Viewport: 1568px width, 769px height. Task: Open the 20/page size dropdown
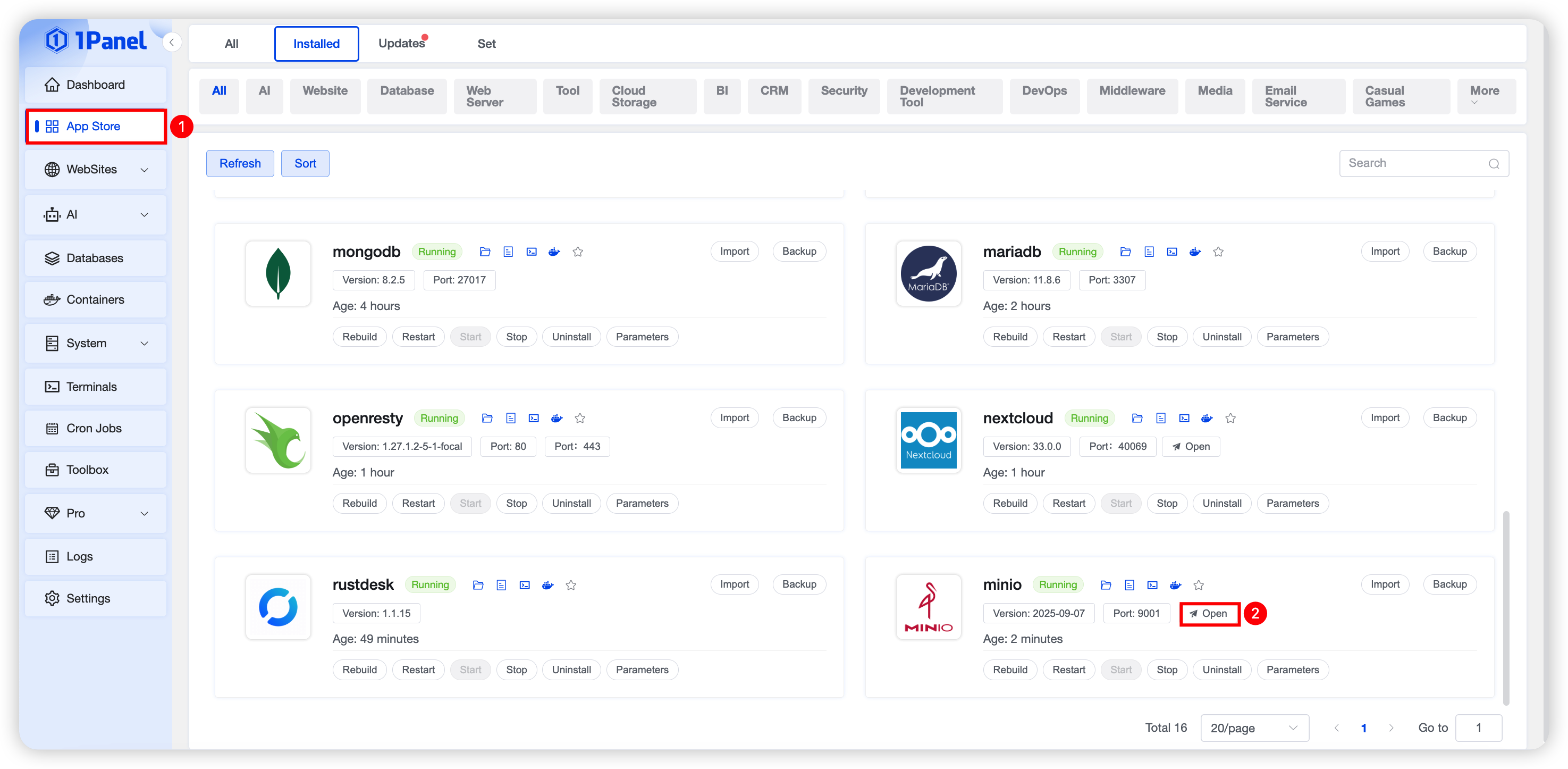tap(1254, 728)
